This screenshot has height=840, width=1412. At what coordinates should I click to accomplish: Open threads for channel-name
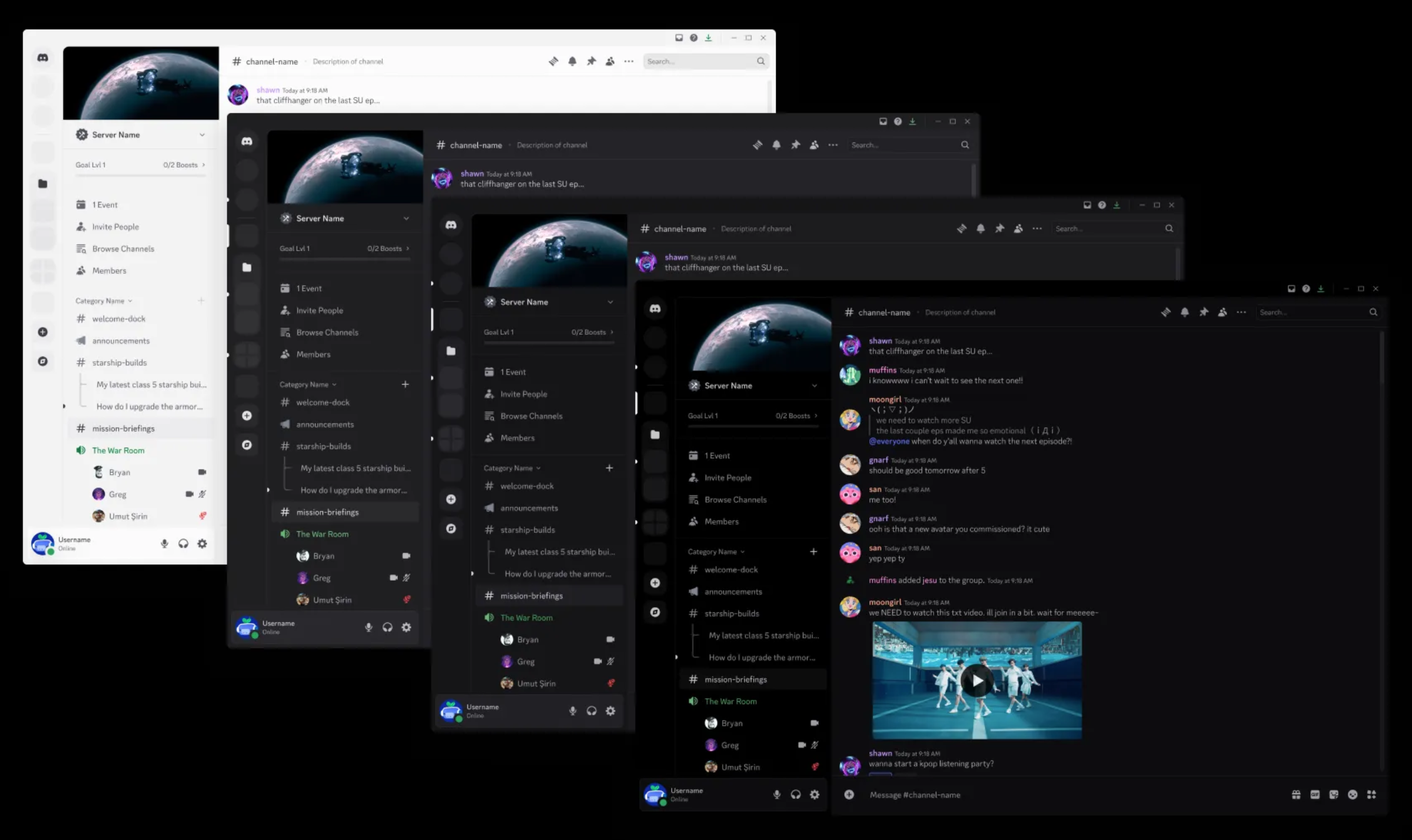pos(1166,312)
